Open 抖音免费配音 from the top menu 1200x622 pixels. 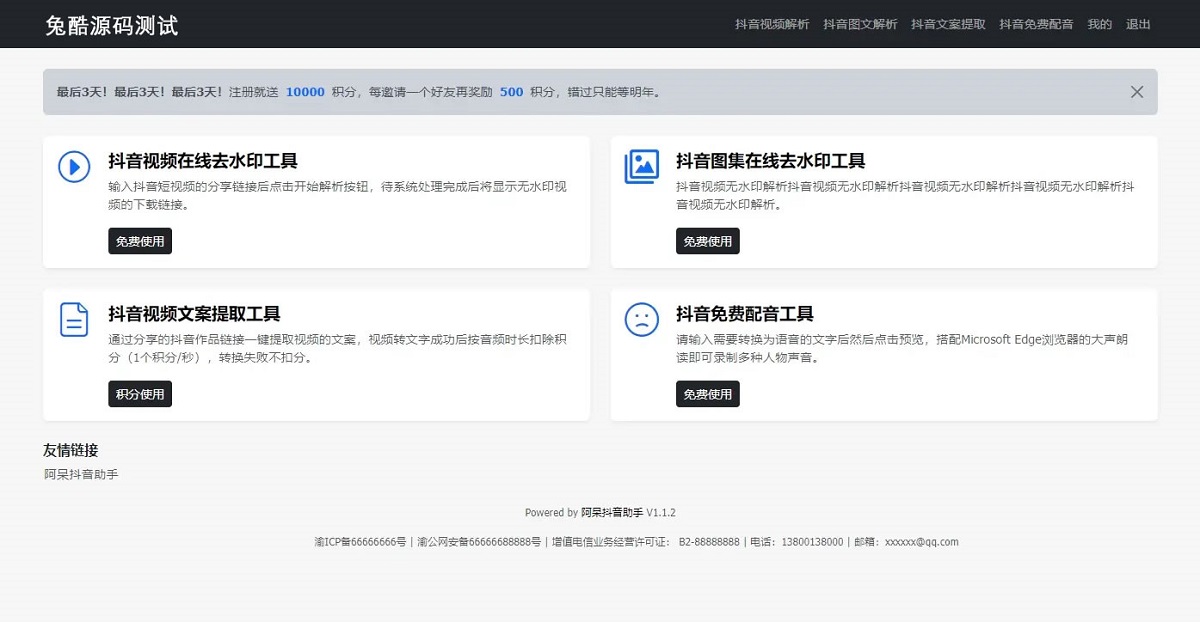(x=1036, y=24)
